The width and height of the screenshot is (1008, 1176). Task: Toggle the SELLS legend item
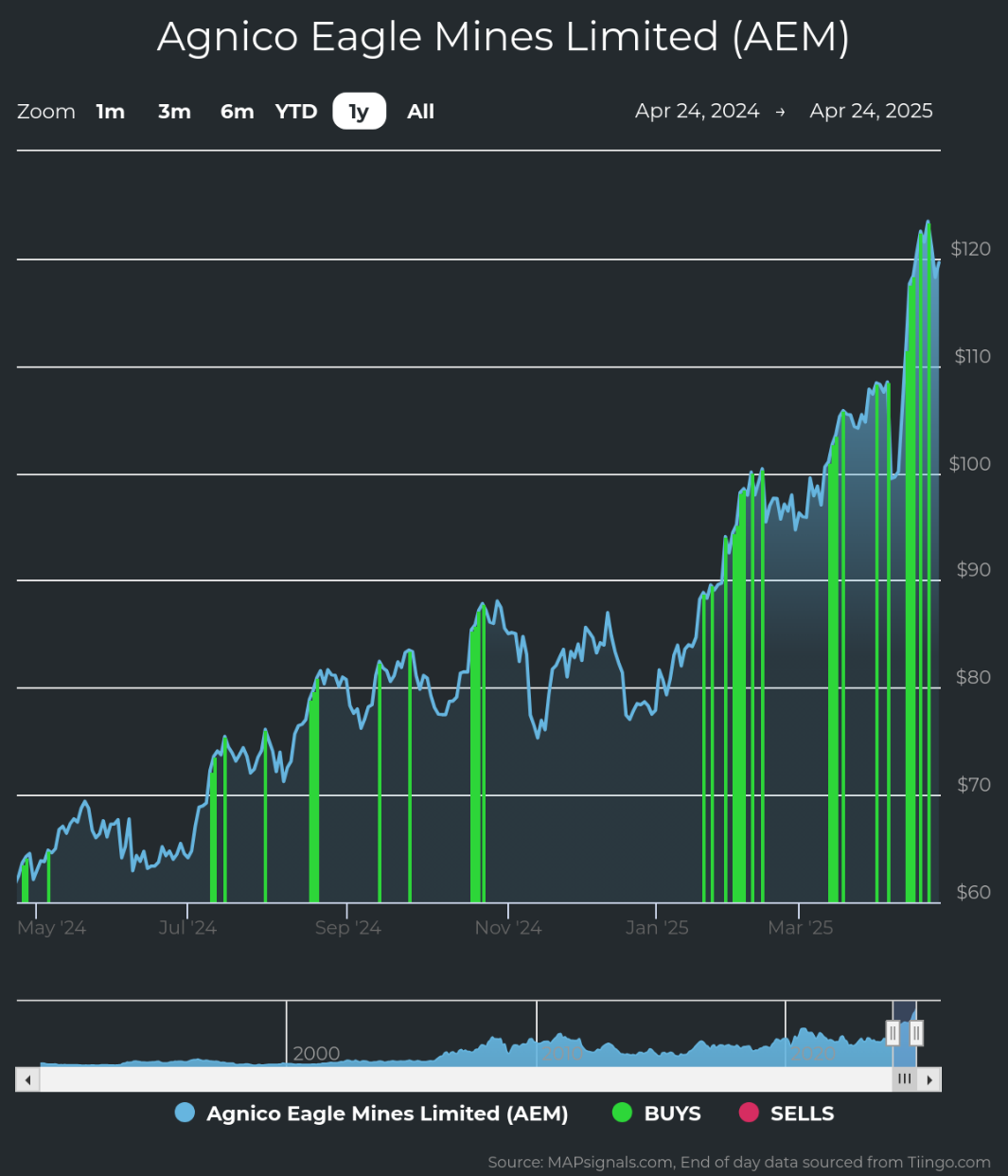tap(787, 1114)
